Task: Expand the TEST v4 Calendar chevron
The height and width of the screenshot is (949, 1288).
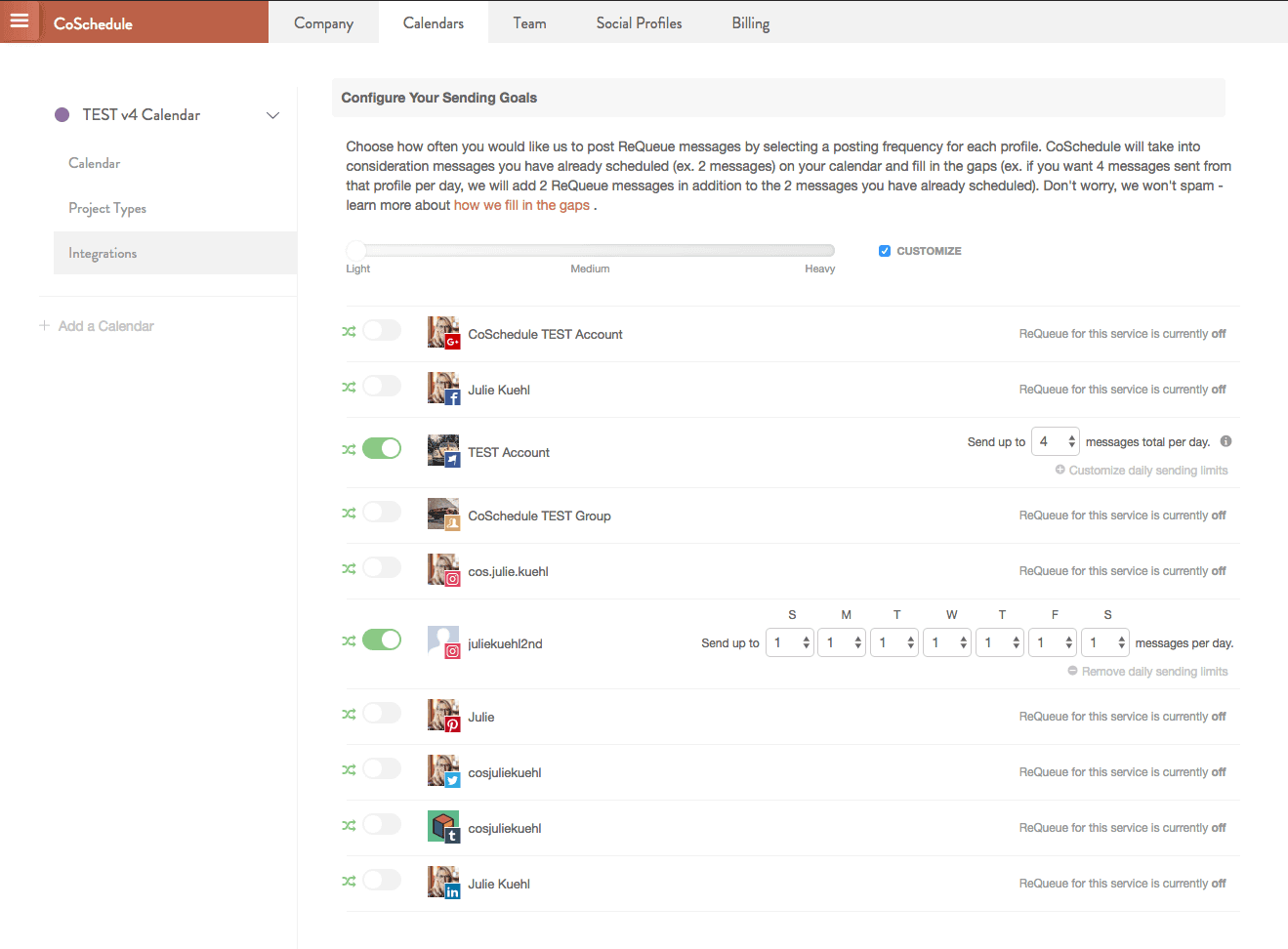Action: (273, 115)
